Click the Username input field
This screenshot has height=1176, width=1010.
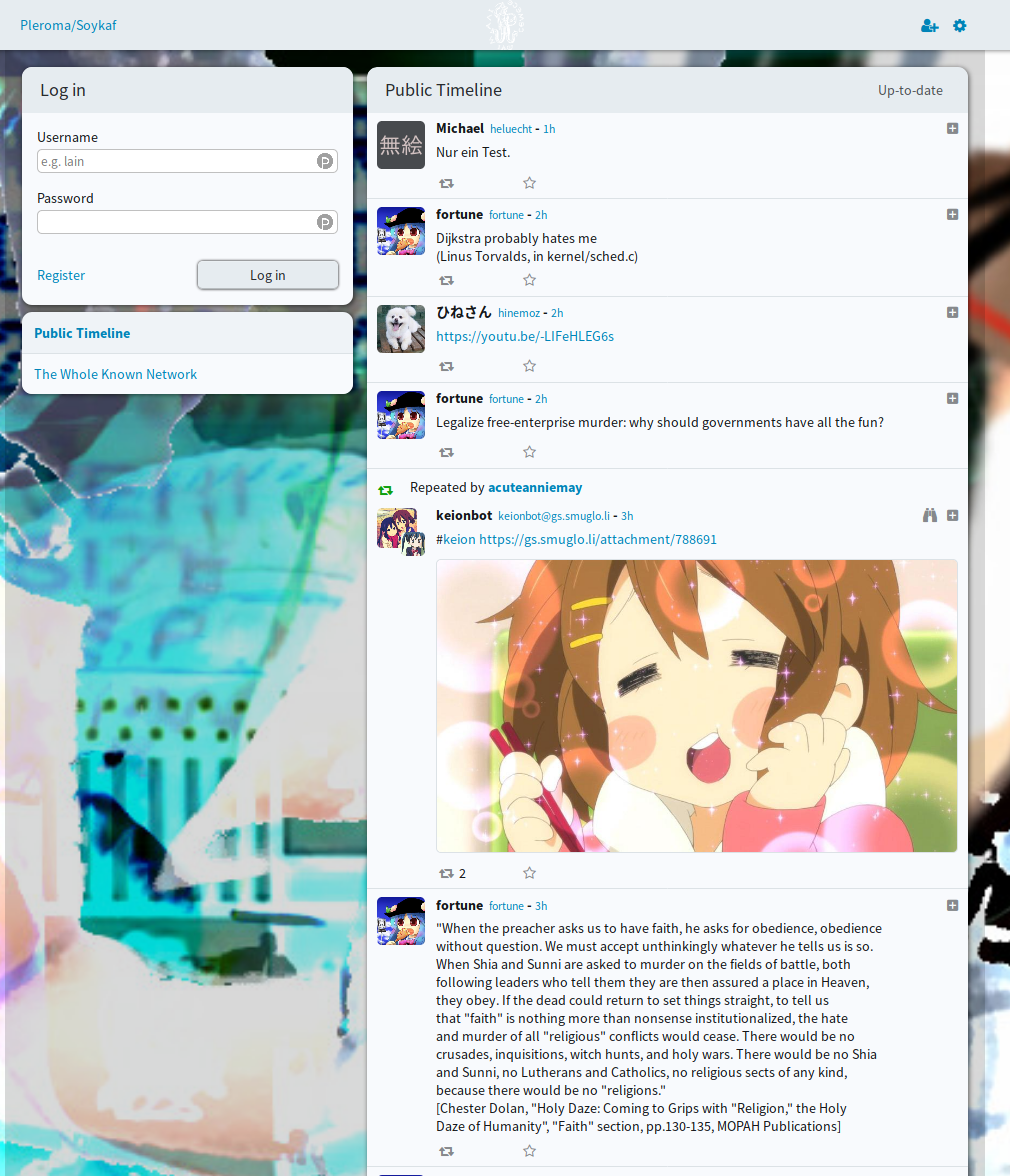(175, 161)
